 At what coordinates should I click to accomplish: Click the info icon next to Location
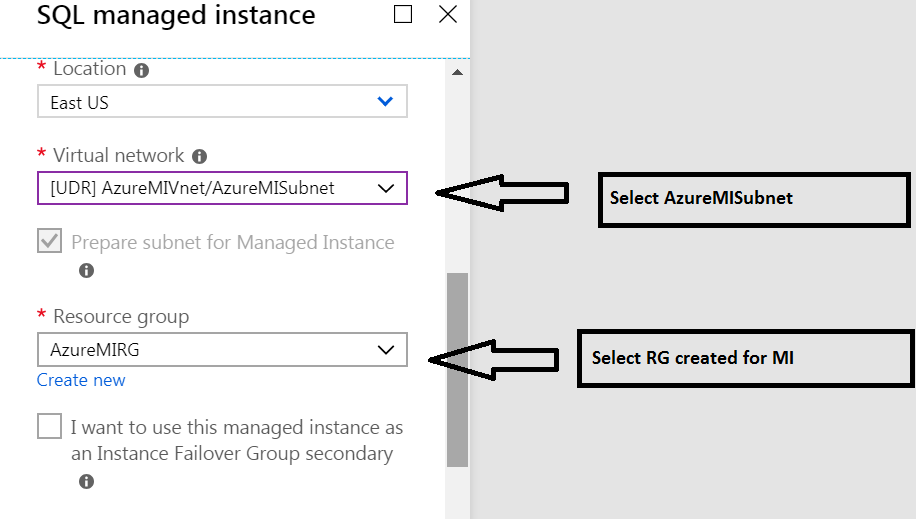pyautogui.click(x=141, y=71)
